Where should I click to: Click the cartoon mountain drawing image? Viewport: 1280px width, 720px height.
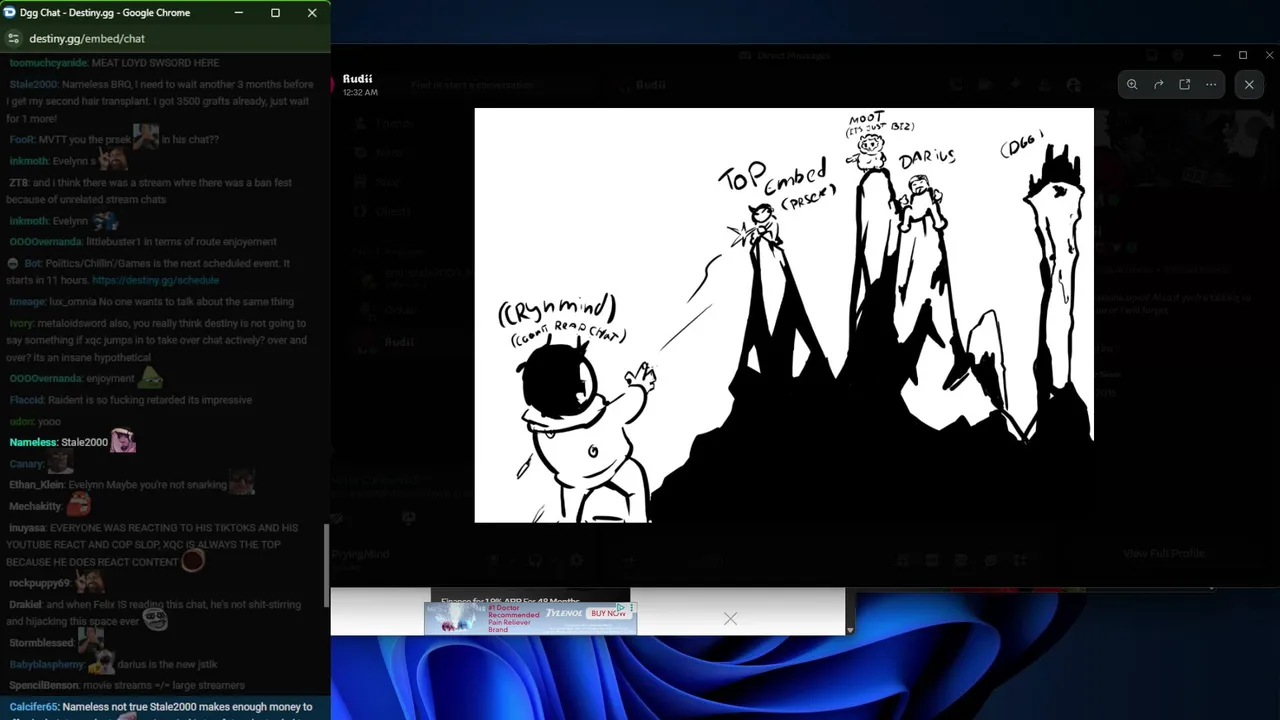pos(784,315)
